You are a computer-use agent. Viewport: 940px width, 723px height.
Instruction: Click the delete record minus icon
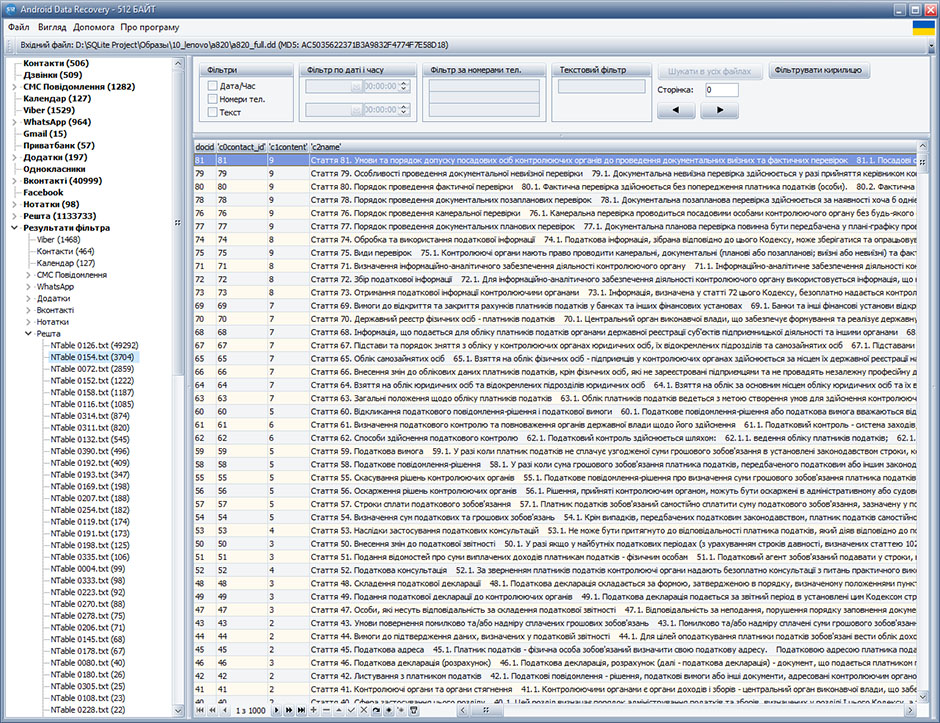click(327, 710)
